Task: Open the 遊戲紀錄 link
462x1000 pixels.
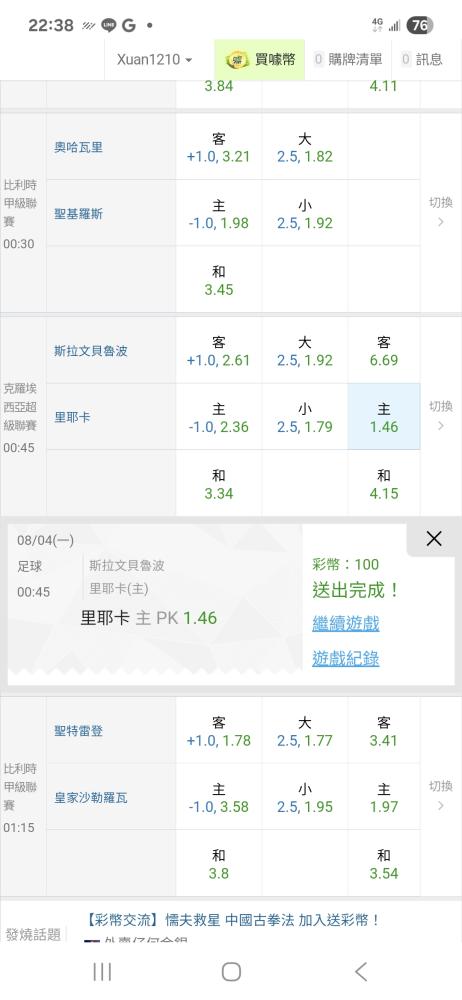Action: point(346,658)
